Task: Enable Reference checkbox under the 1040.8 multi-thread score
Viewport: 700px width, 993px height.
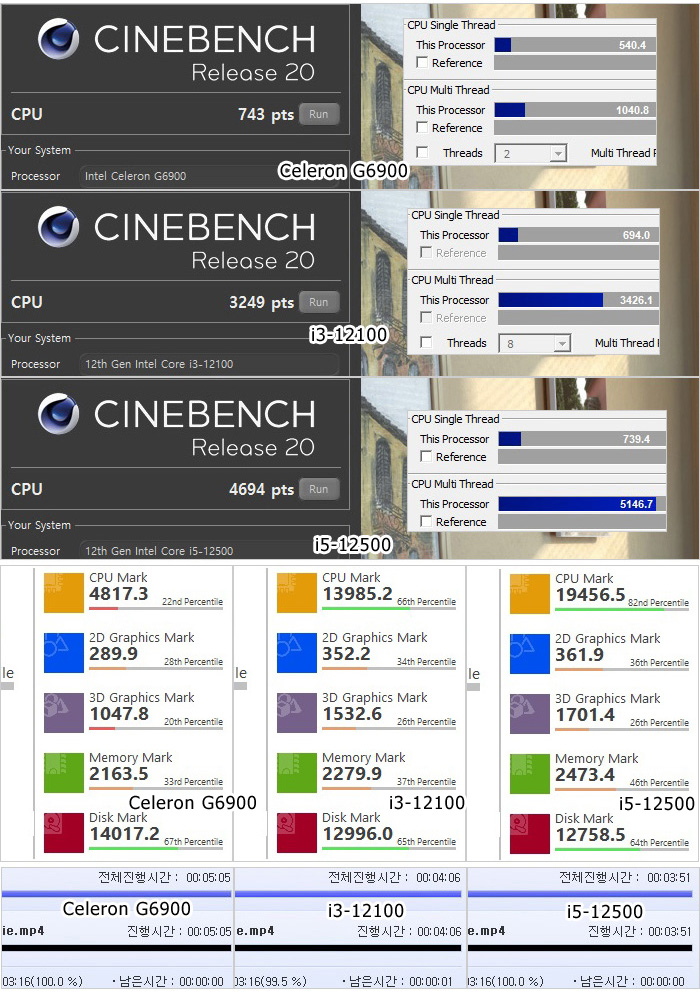Action: [422, 127]
